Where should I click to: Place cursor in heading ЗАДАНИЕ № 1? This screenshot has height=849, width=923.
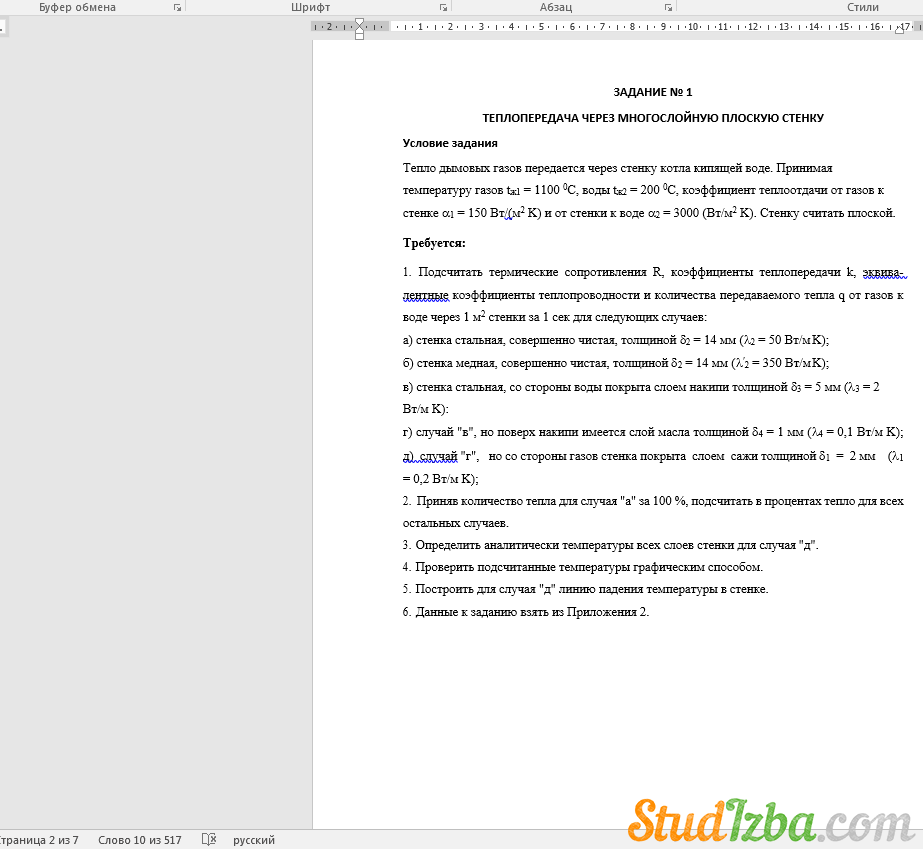(x=653, y=92)
